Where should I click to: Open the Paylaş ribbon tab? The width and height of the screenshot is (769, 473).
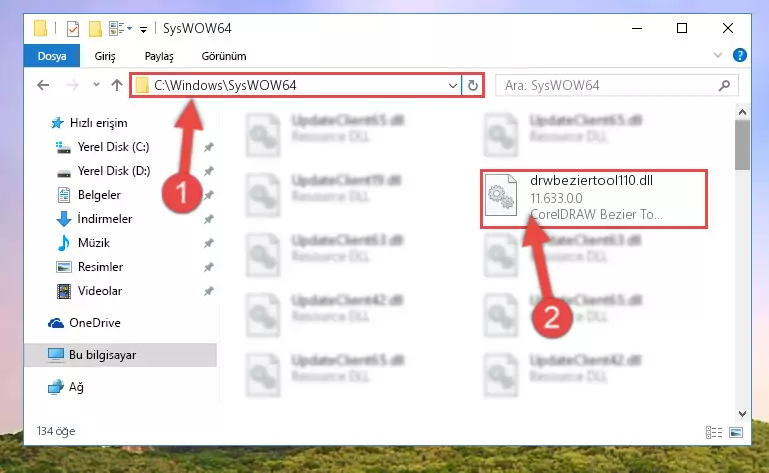(x=159, y=56)
